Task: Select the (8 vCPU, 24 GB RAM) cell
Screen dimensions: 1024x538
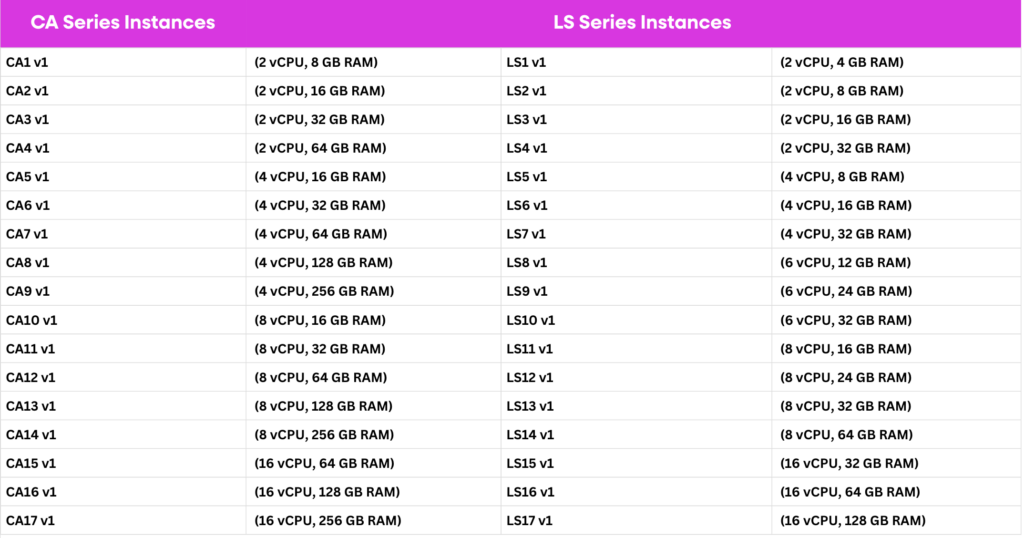Action: [845, 377]
